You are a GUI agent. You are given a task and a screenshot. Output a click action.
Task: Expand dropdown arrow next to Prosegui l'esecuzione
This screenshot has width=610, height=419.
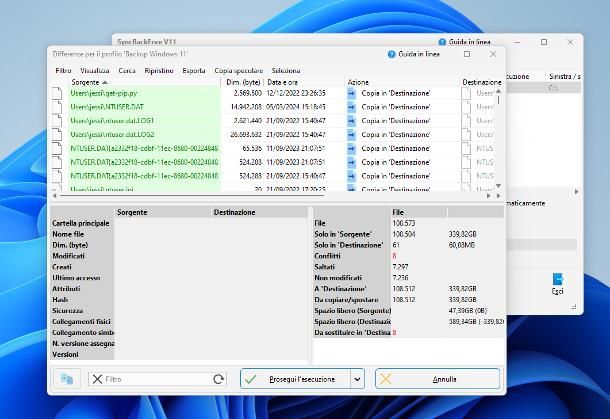click(357, 379)
